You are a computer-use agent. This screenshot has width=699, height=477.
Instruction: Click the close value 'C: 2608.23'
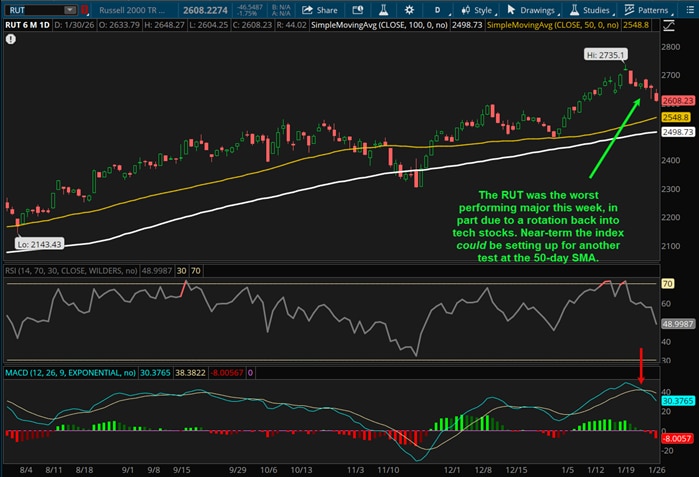252,25
